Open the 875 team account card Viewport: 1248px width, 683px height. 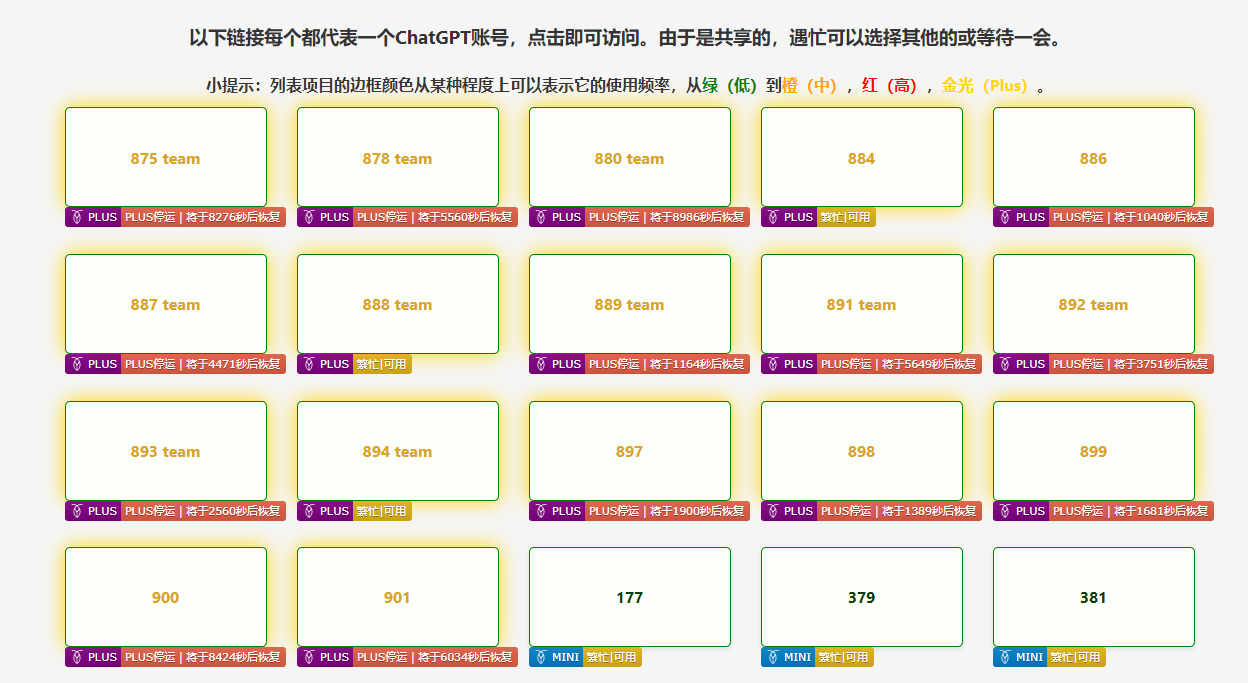[166, 157]
